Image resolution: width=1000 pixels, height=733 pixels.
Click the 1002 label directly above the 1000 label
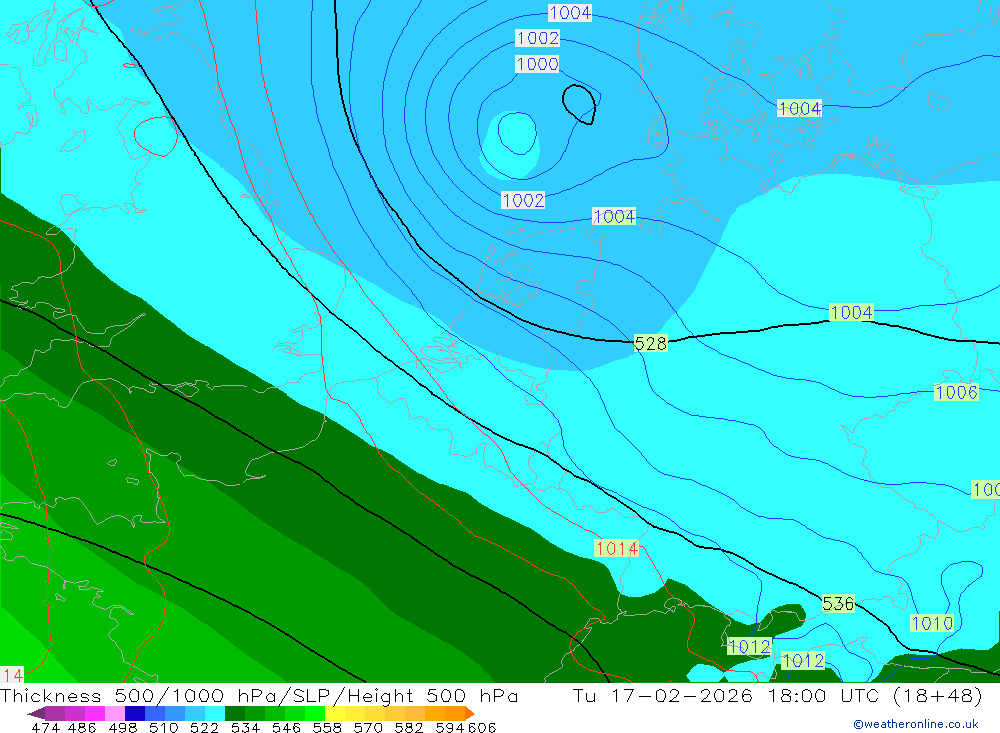coord(537,38)
